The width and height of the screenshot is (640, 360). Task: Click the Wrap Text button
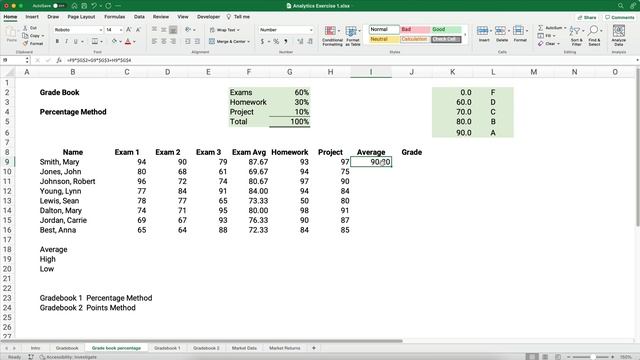tap(224, 30)
